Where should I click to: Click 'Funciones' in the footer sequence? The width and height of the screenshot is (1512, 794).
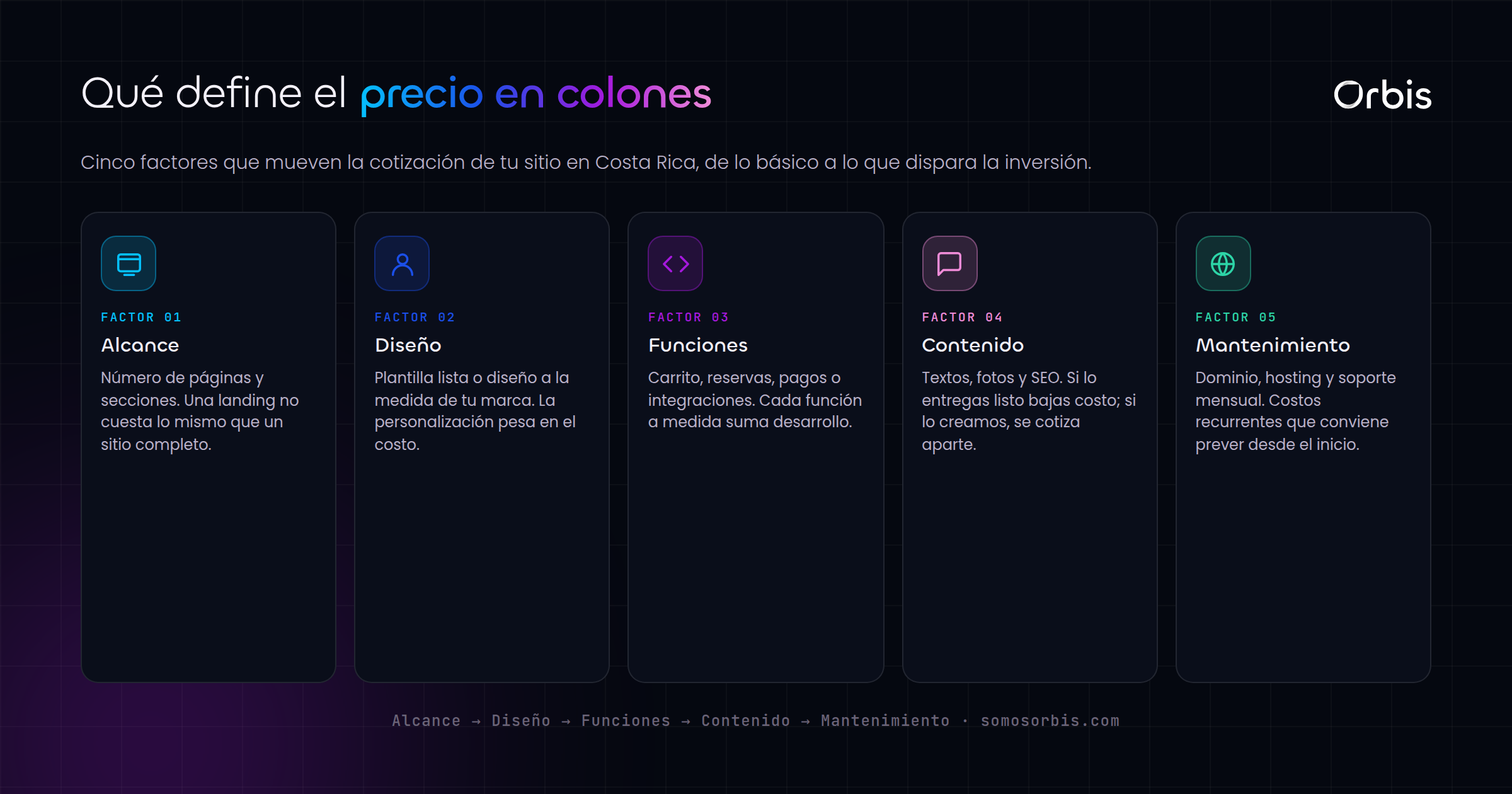coord(626,720)
